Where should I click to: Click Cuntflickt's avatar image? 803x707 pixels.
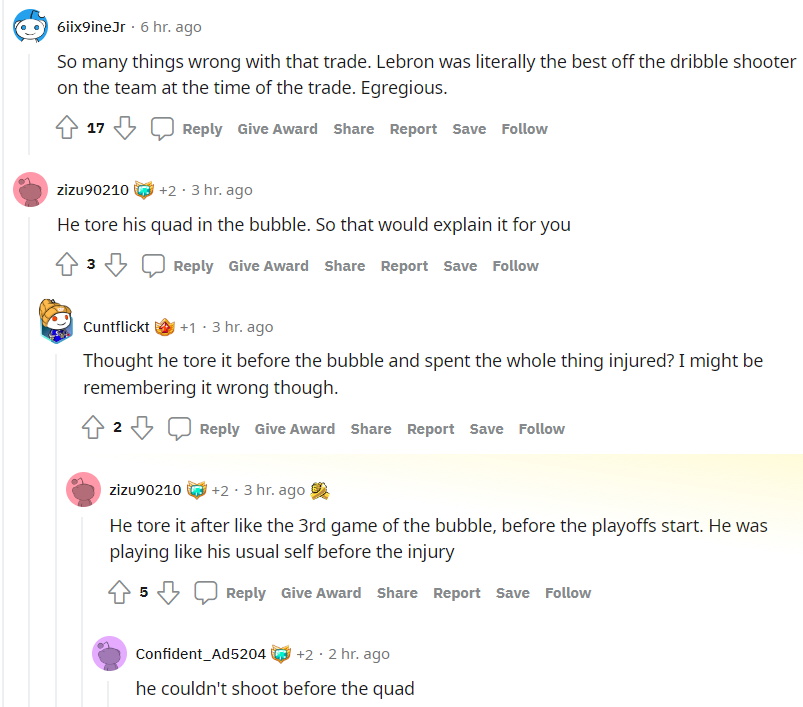pyautogui.click(x=56, y=320)
